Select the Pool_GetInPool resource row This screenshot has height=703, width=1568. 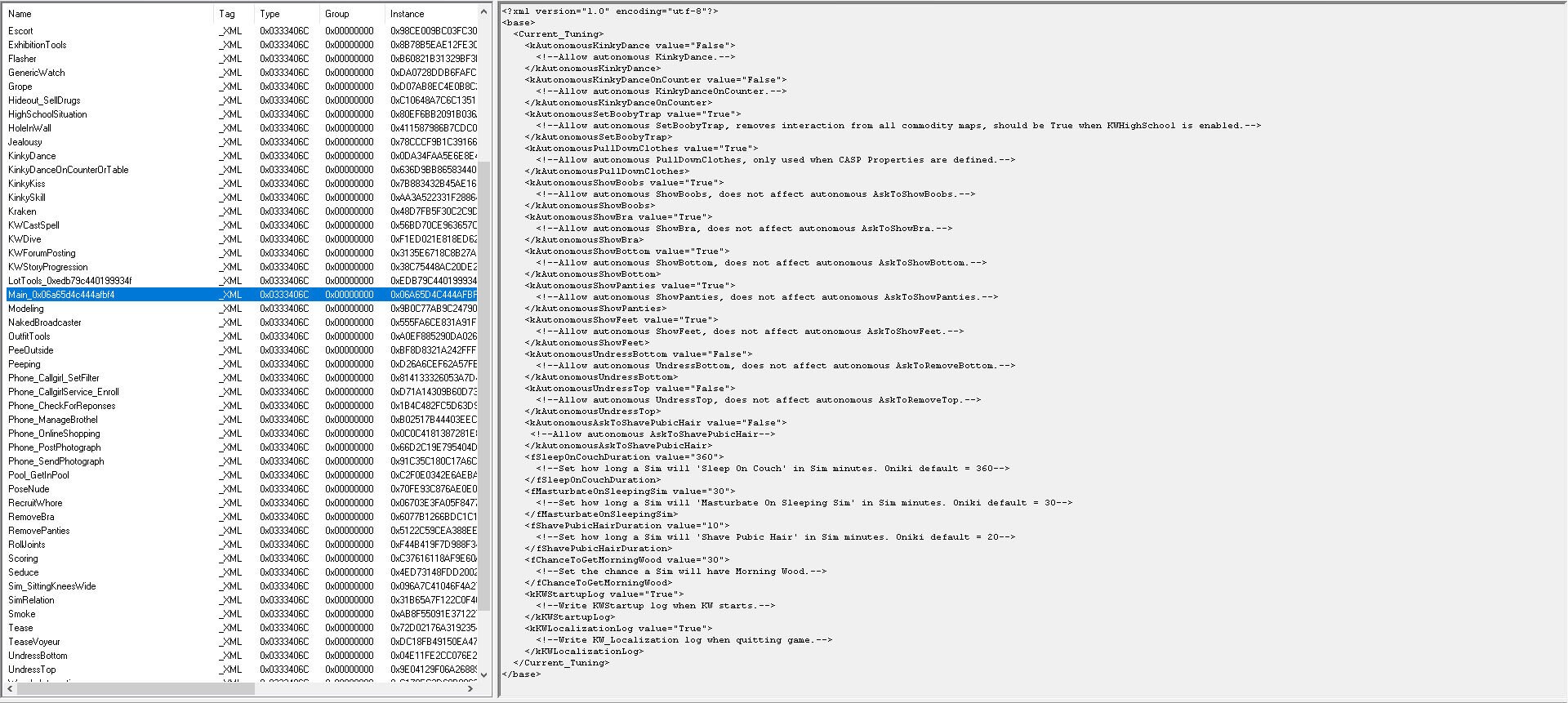(x=242, y=475)
